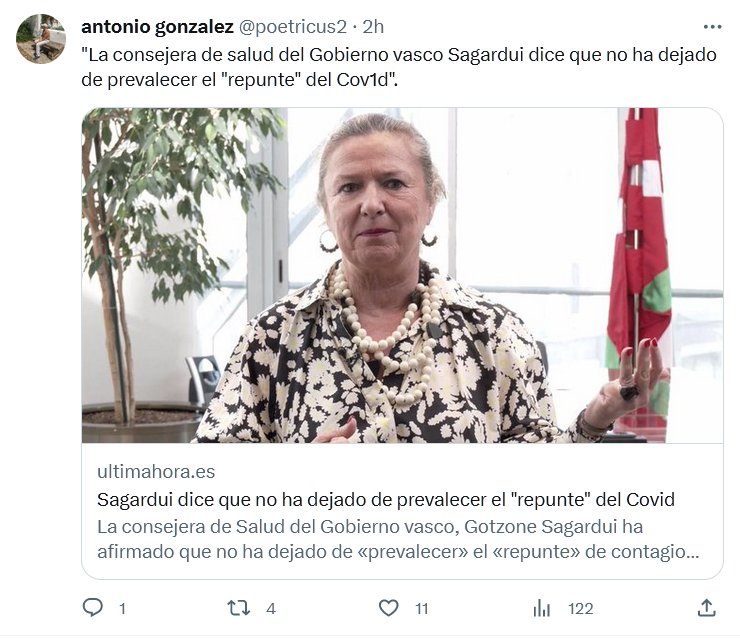Image resolution: width=740 pixels, height=638 pixels.
Task: Open view analytics bar chart icon
Action: tap(541, 608)
